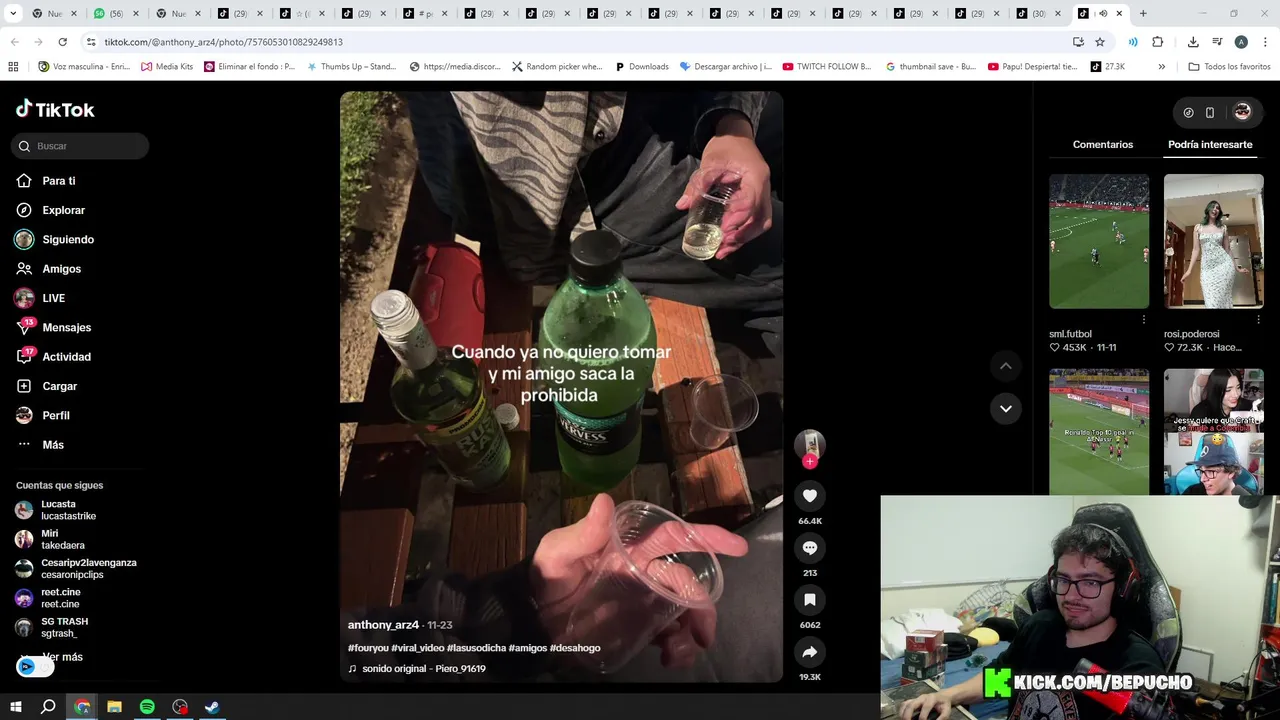This screenshot has height=720, width=1280.
Task: Go to previous video with up chevron
Action: click(1006, 366)
